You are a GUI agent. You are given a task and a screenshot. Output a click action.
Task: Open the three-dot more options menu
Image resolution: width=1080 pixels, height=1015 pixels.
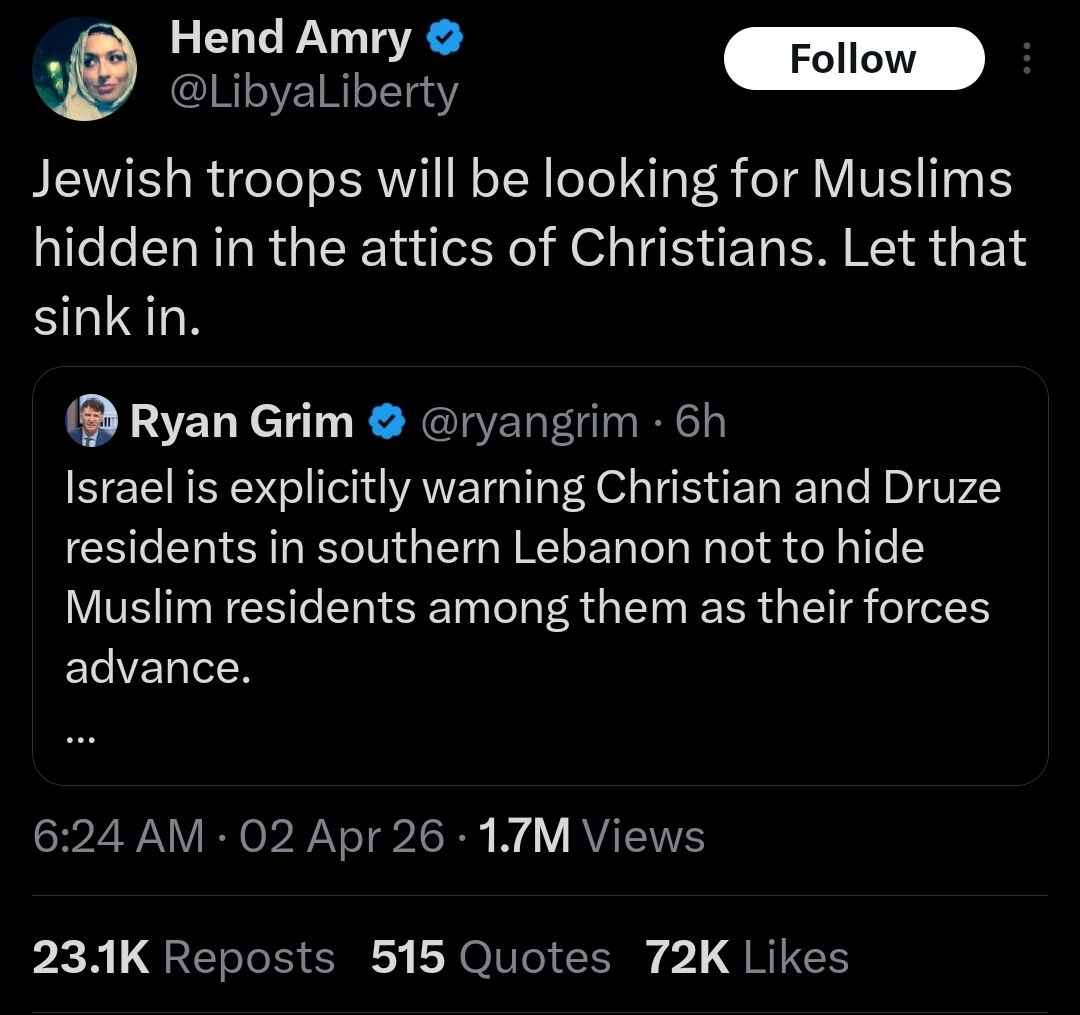pos(1025,59)
